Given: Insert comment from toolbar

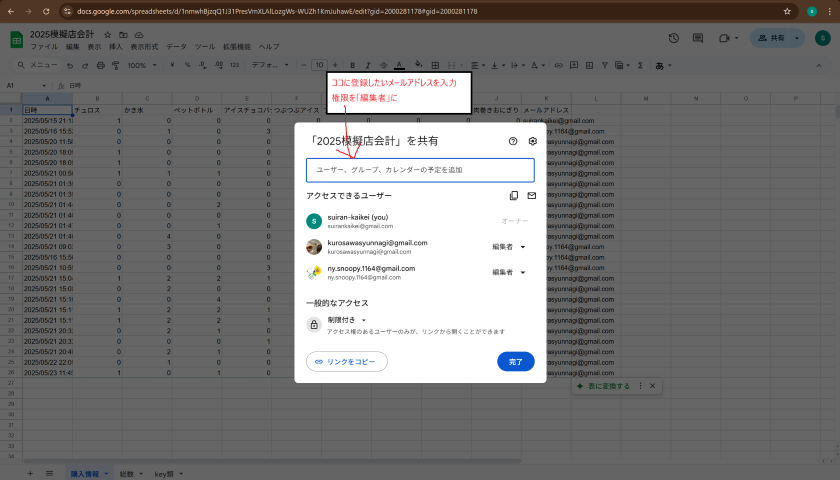Looking at the screenshot, I should pos(574,65).
